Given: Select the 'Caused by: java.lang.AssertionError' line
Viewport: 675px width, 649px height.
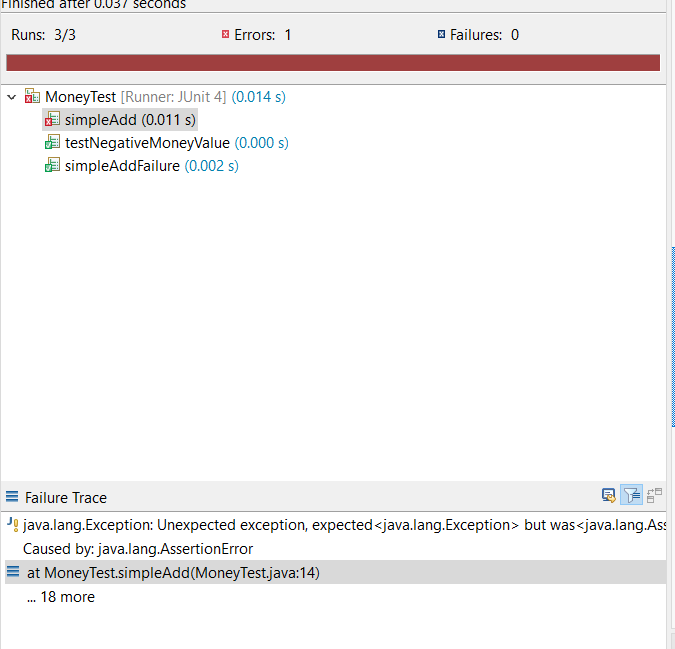Looking at the screenshot, I should [x=138, y=549].
